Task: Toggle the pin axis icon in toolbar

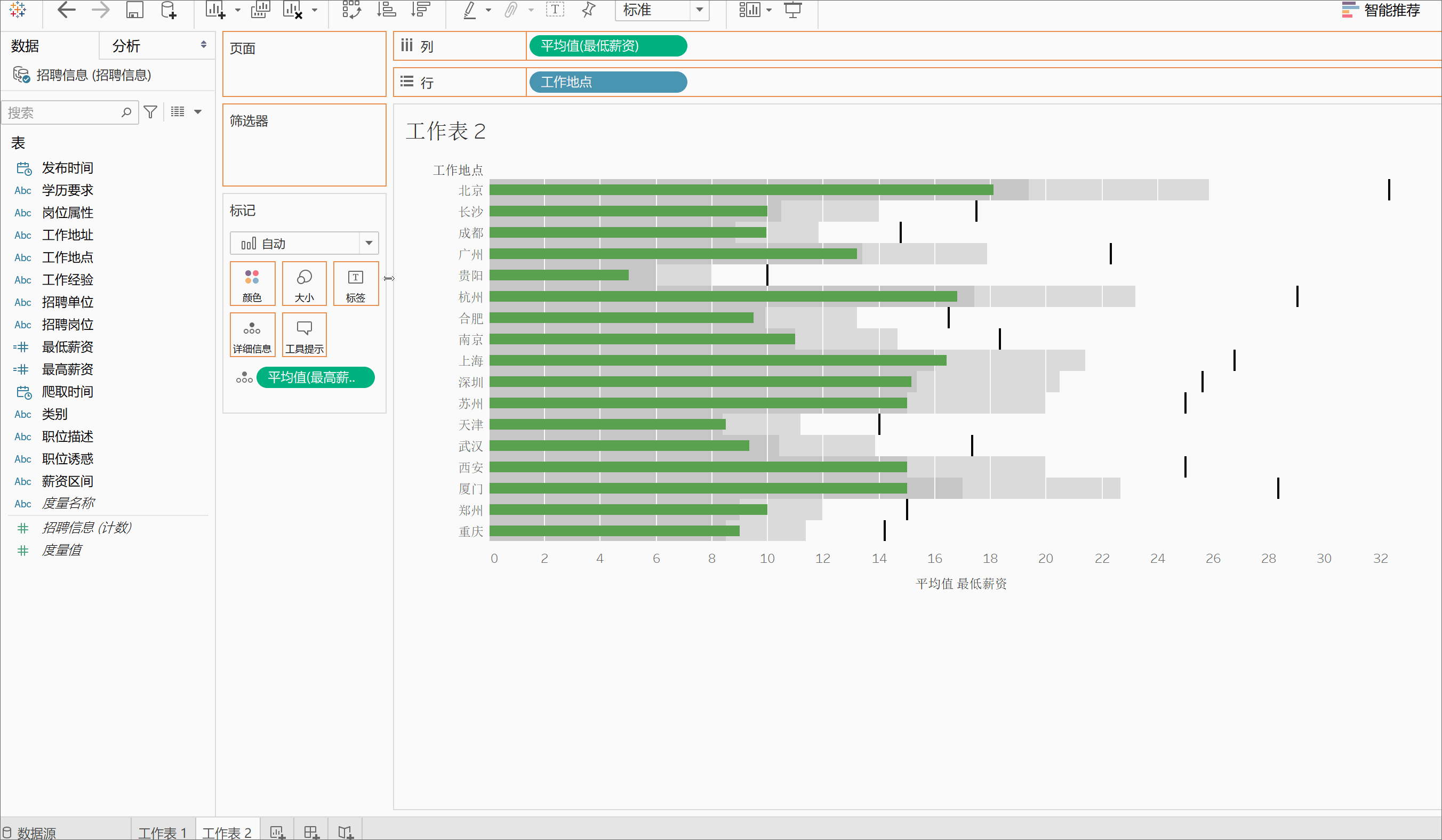Action: tap(589, 10)
